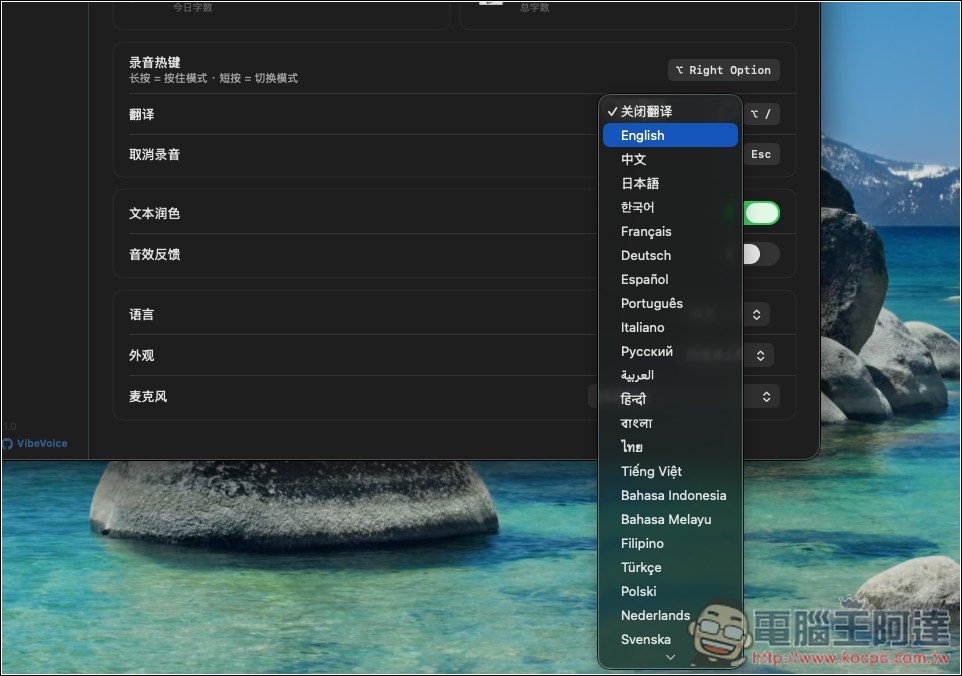The height and width of the screenshot is (676, 962).
Task: Expand more languages via the bottom chevron
Action: [670, 657]
